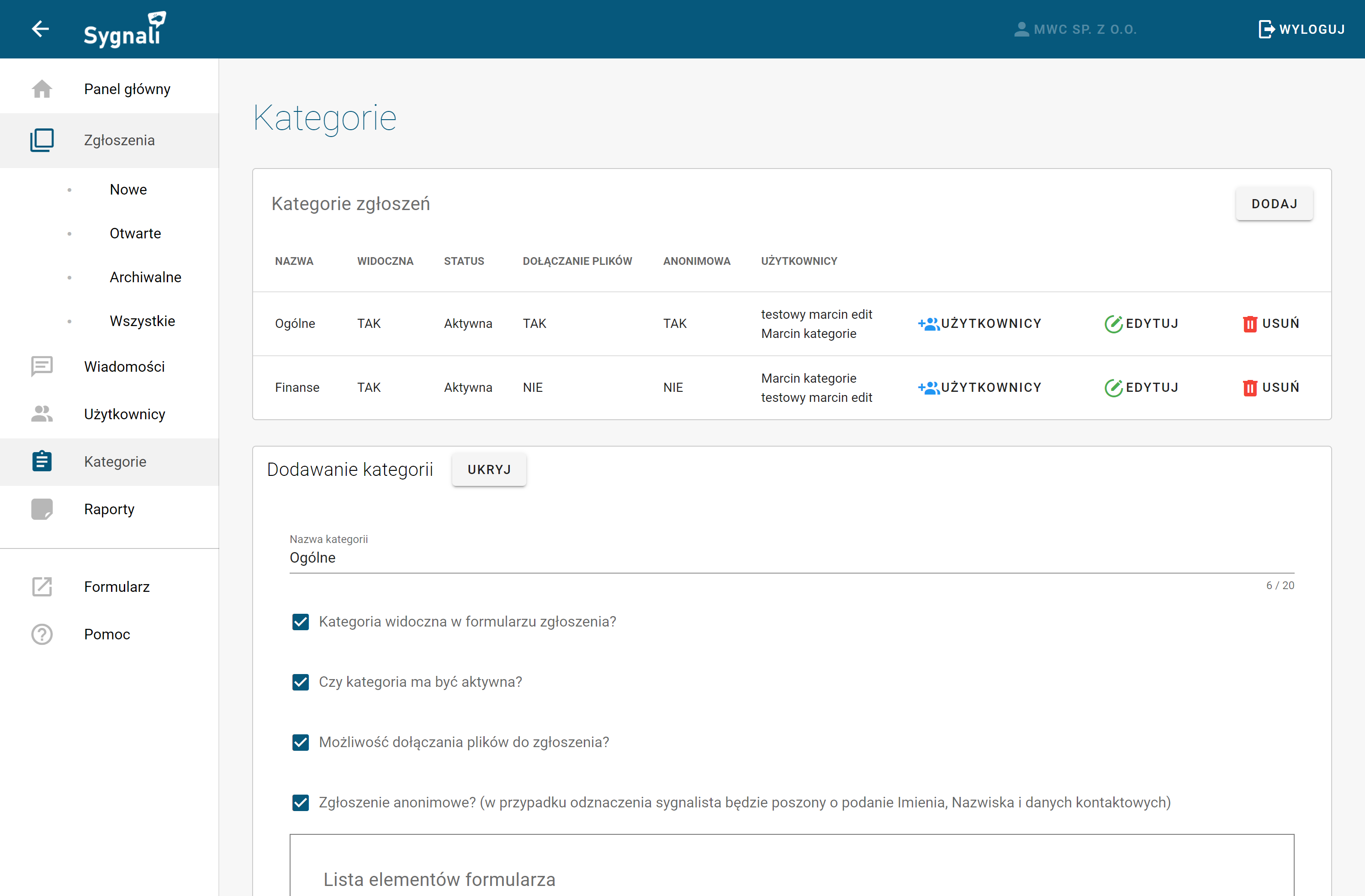Click the Nazwa kategorii input field
Viewport: 1365px width, 896px height.
(792, 558)
